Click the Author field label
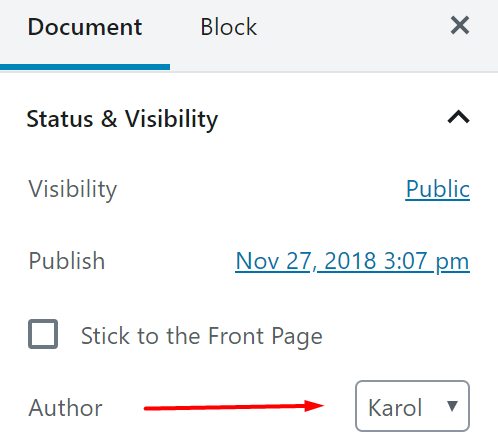 pyautogui.click(x=65, y=407)
